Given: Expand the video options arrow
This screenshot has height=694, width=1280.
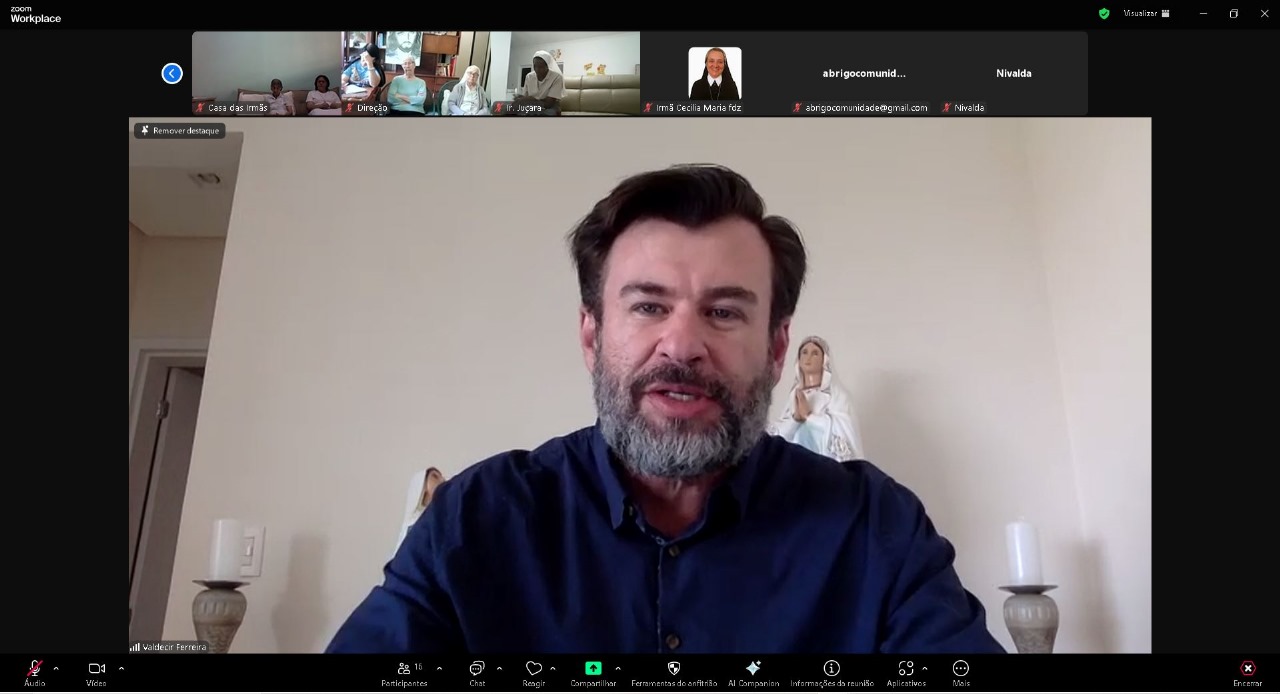Looking at the screenshot, I should [121, 669].
